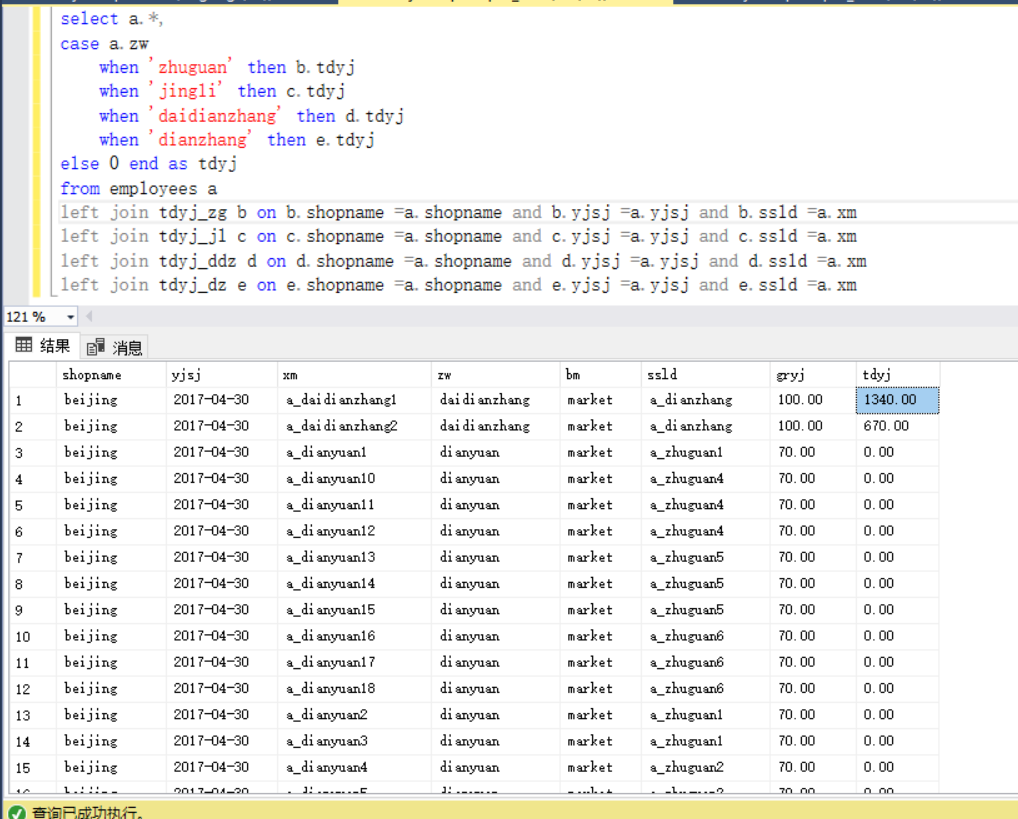Select row number 10 header
Screen dimensions: 1018x819
[32, 636]
